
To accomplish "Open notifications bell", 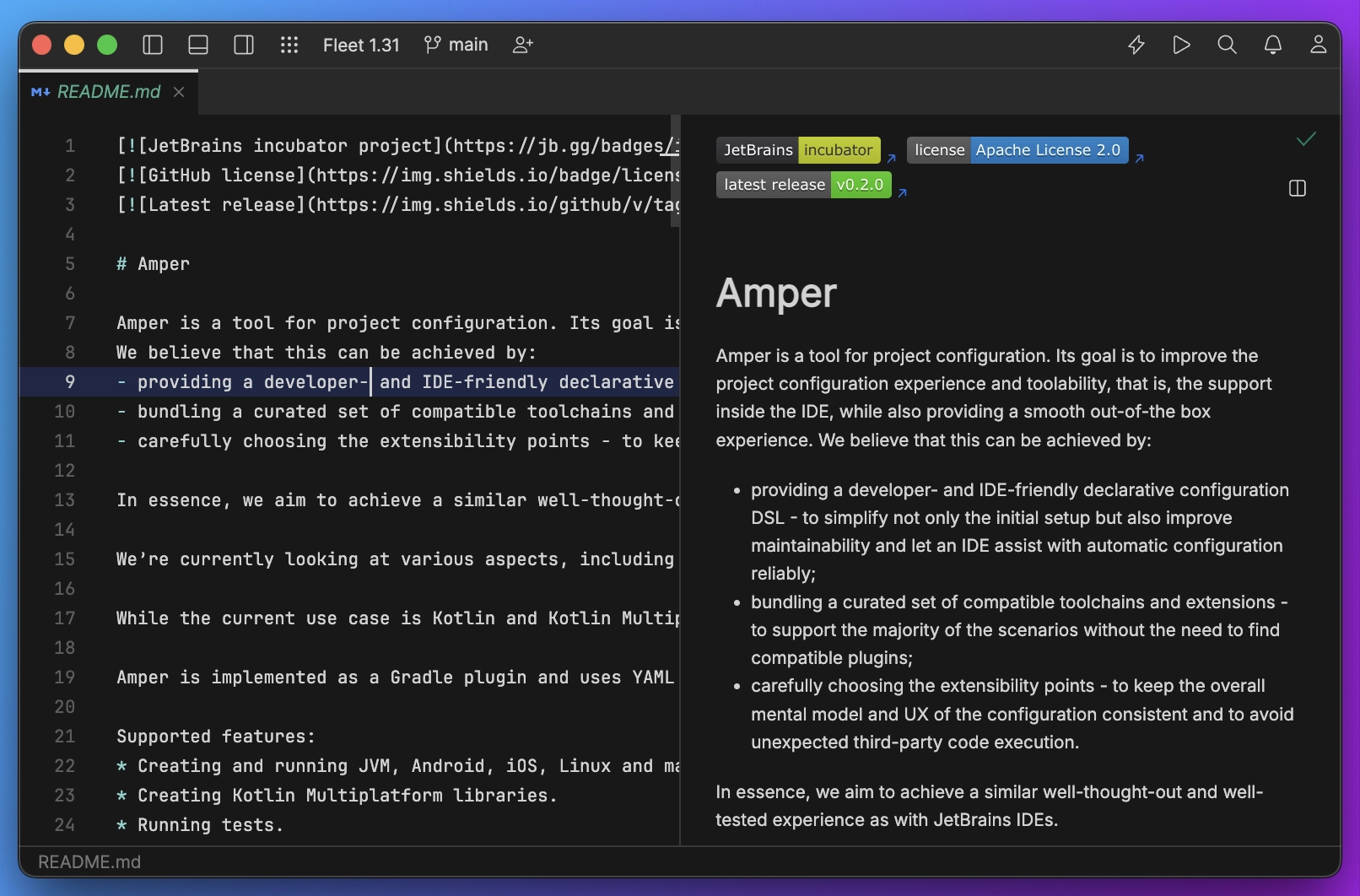I will point(1273,45).
